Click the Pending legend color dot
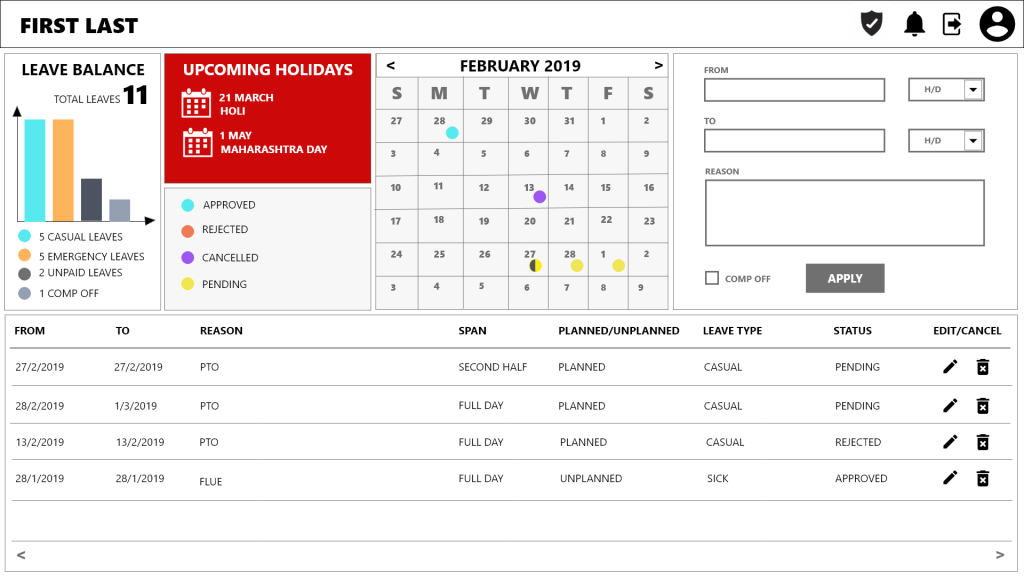The image size is (1024, 576). 187,283
